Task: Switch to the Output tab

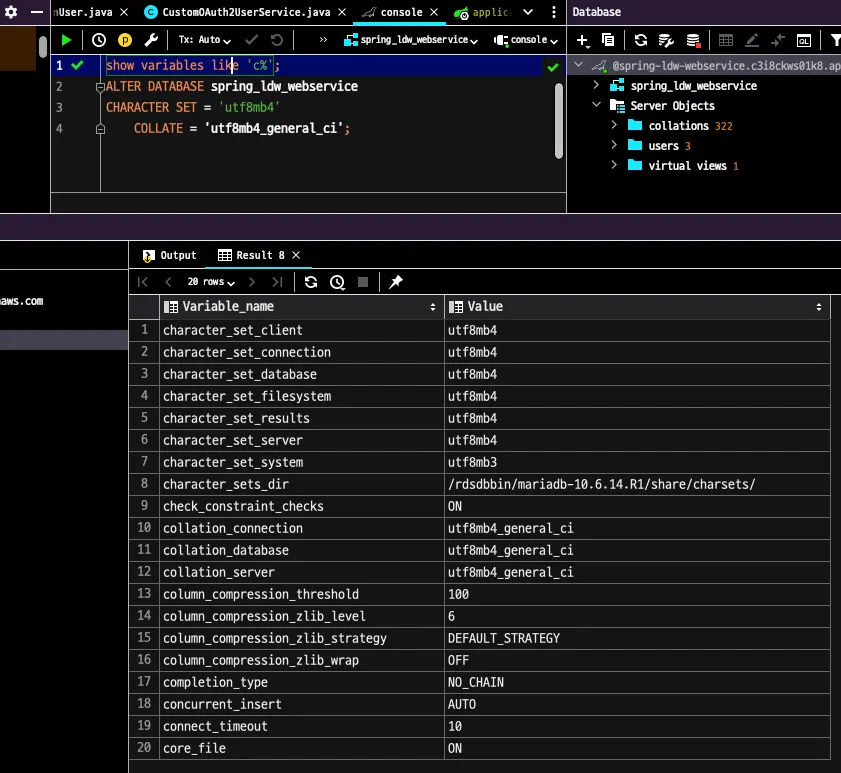Action: [x=170, y=255]
